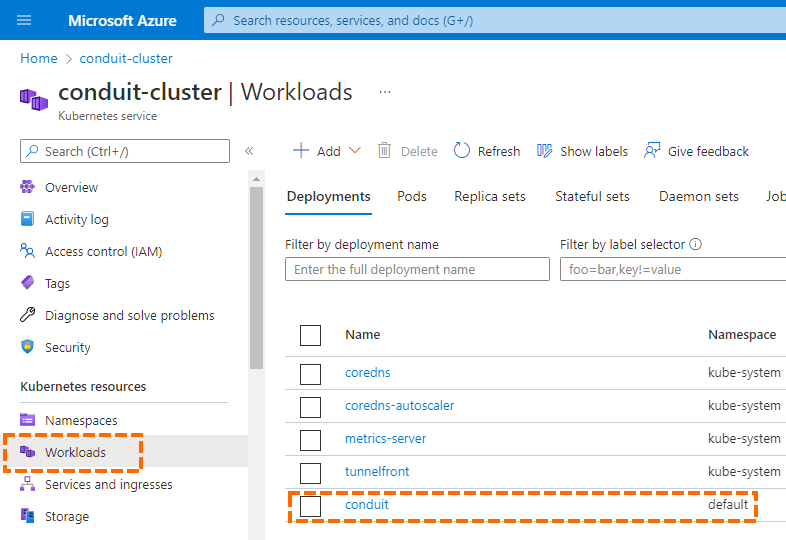
Task: Focus the global search resources field
Action: (x=495, y=20)
